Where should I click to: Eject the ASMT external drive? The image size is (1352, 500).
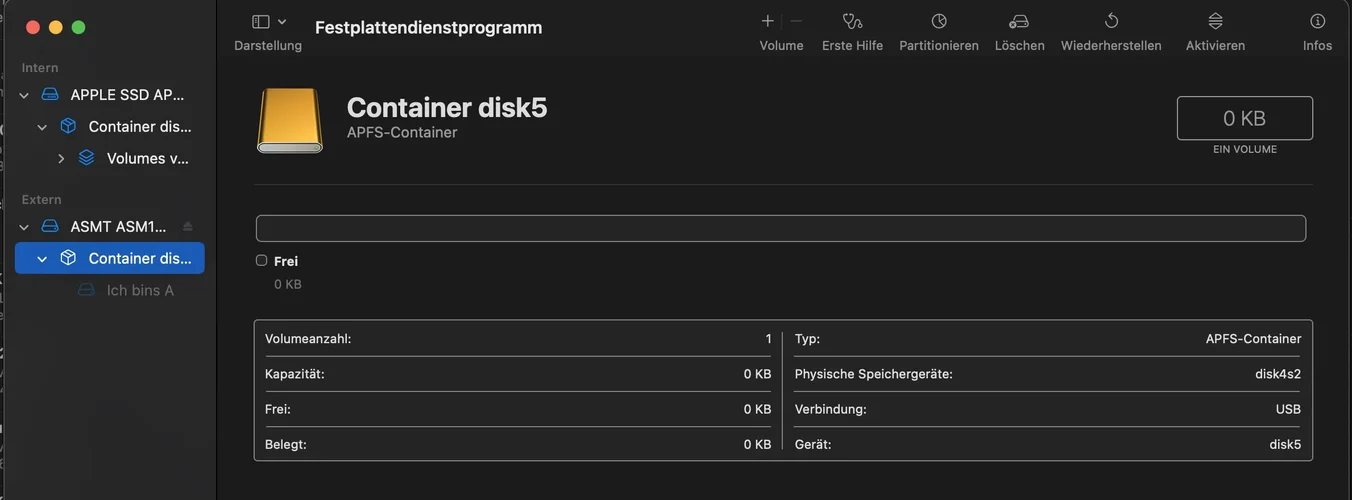(x=187, y=227)
